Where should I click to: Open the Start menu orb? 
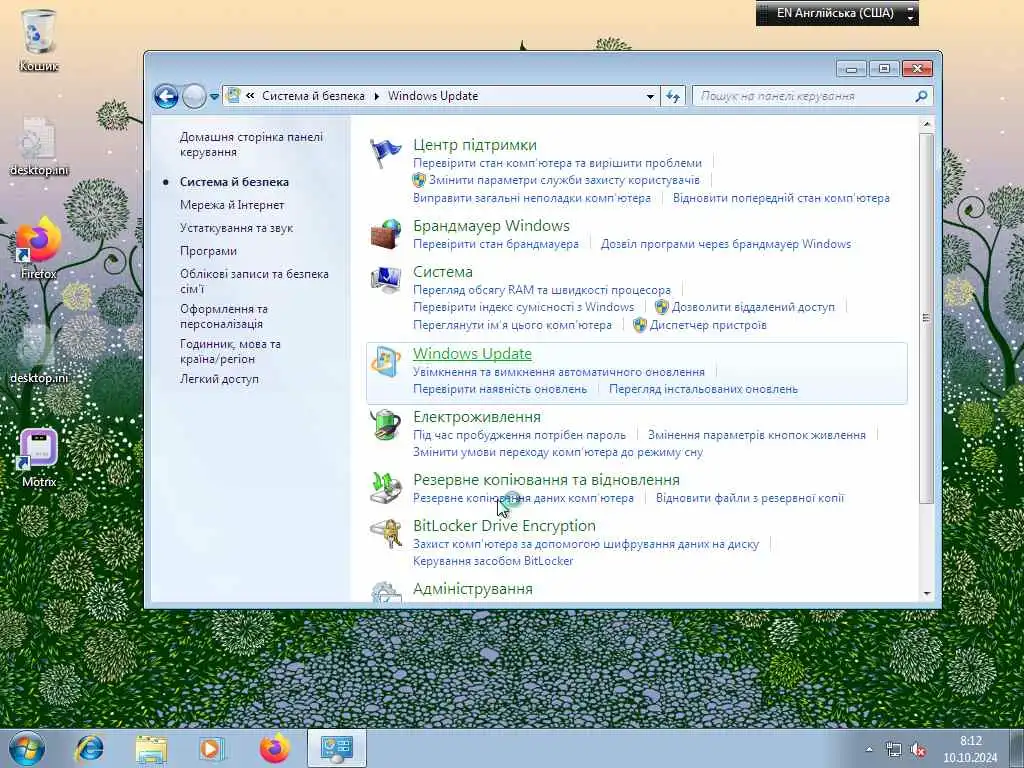[26, 748]
